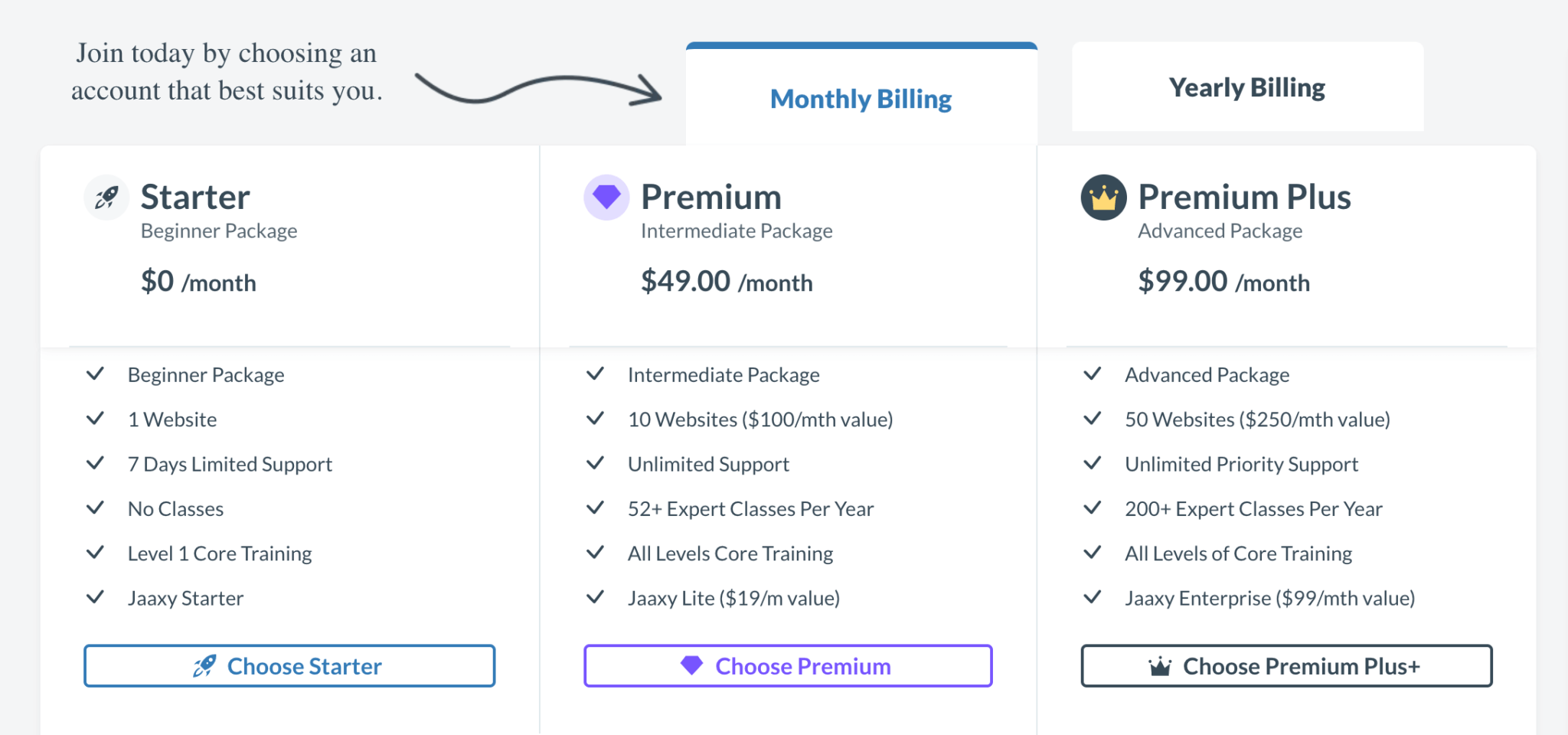
Task: Click the purple Premium diamond icon
Action: (x=606, y=198)
